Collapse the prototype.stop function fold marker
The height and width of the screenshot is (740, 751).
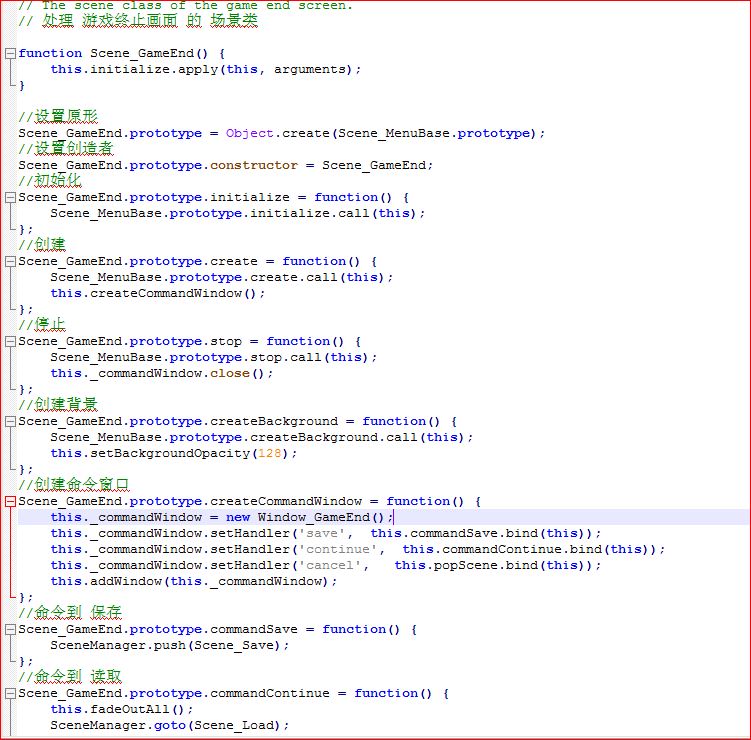(10, 342)
